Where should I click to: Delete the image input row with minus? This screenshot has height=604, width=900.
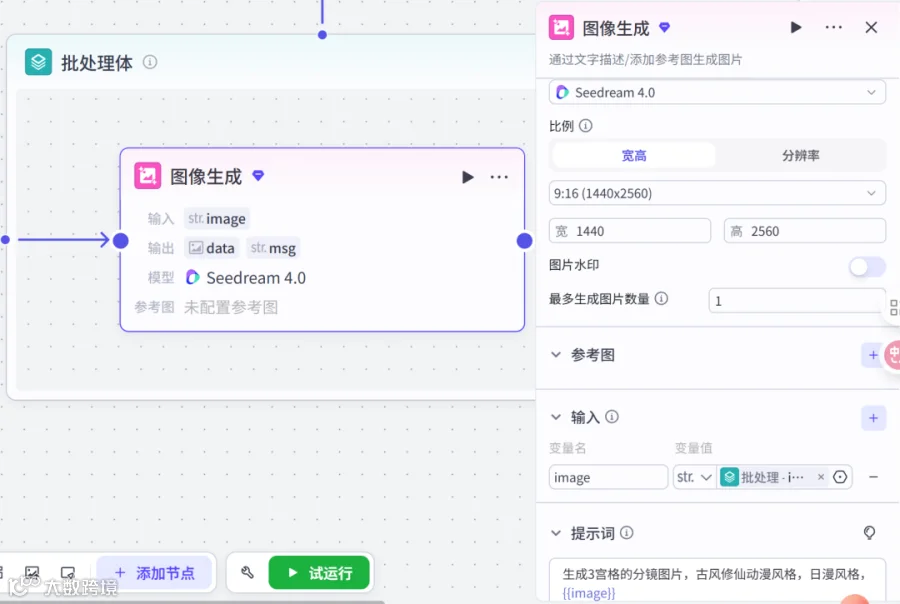(x=873, y=477)
